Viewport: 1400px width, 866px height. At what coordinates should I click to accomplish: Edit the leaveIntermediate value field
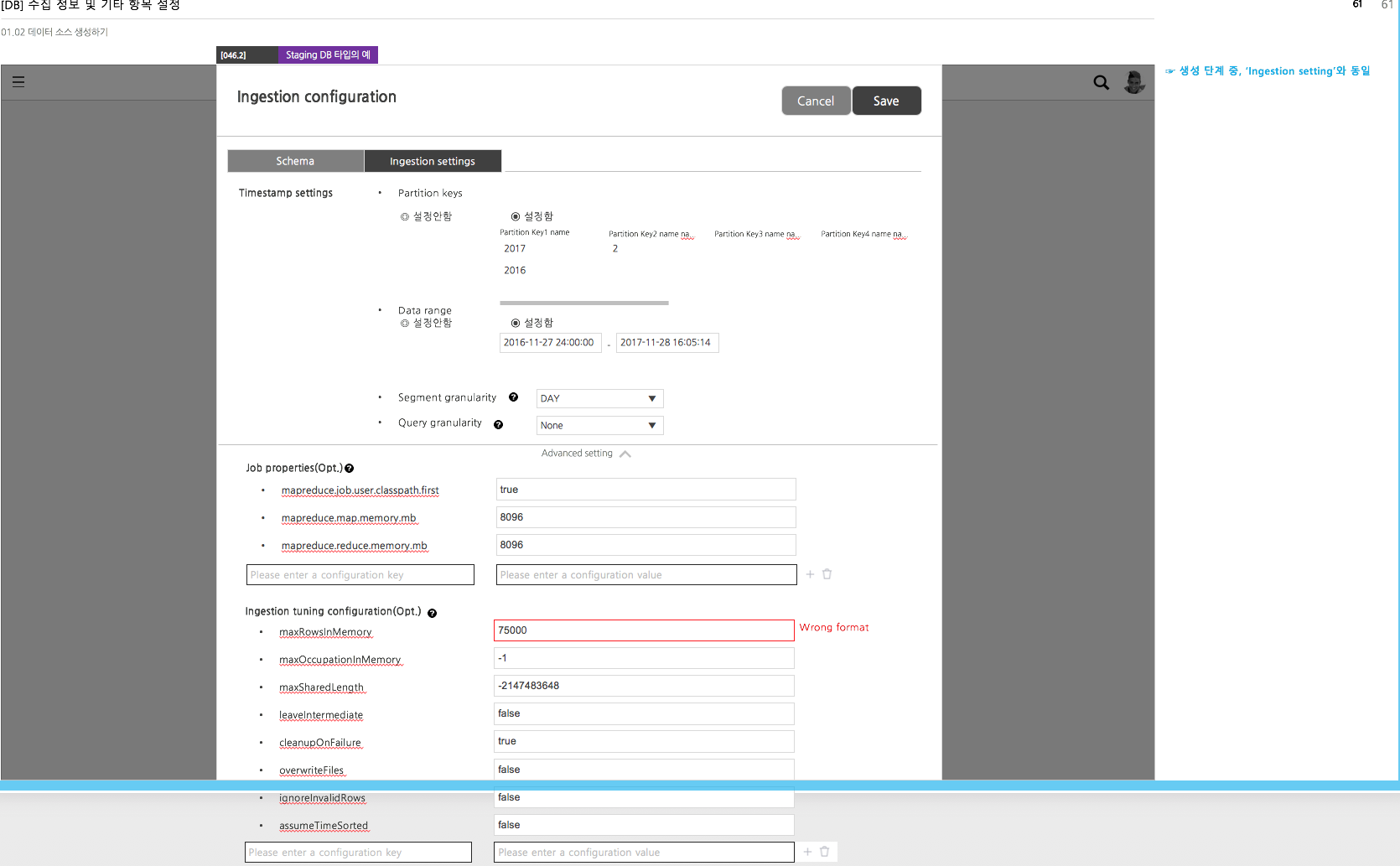tap(644, 713)
